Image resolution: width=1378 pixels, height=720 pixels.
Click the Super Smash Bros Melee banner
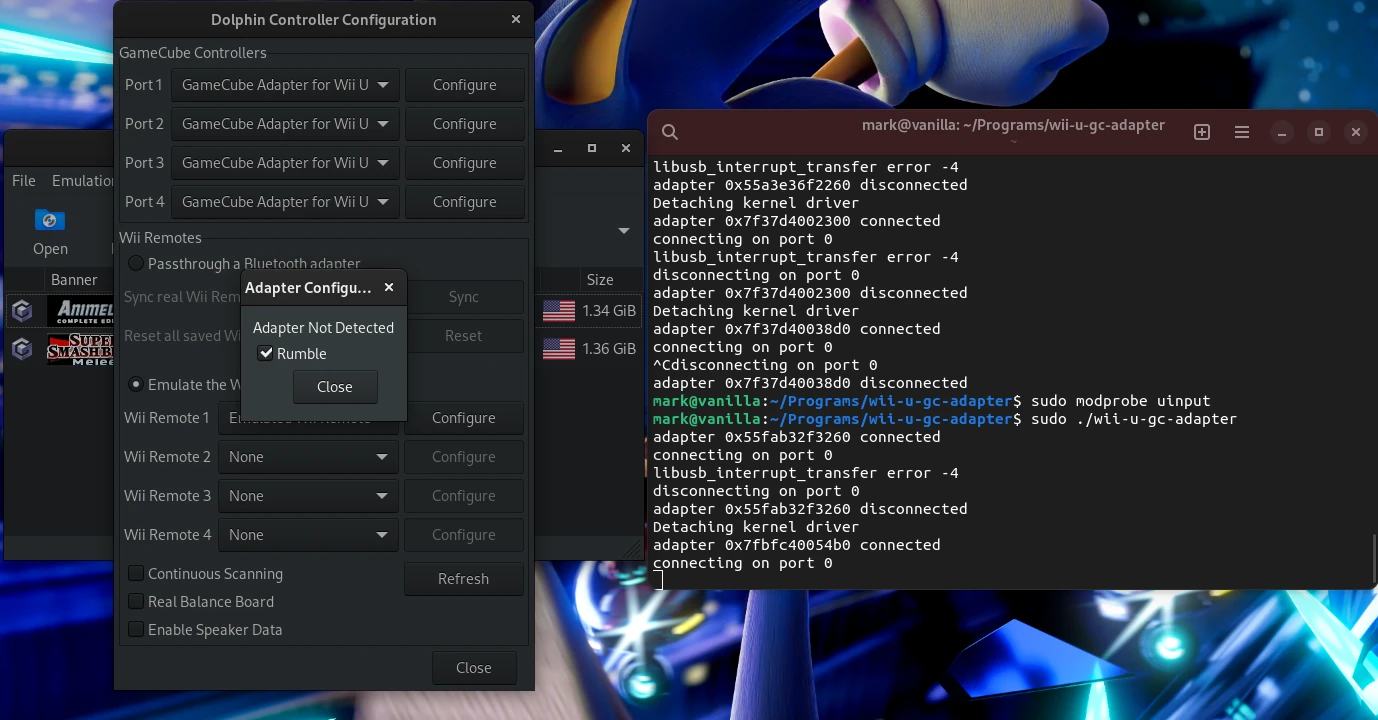click(80, 349)
